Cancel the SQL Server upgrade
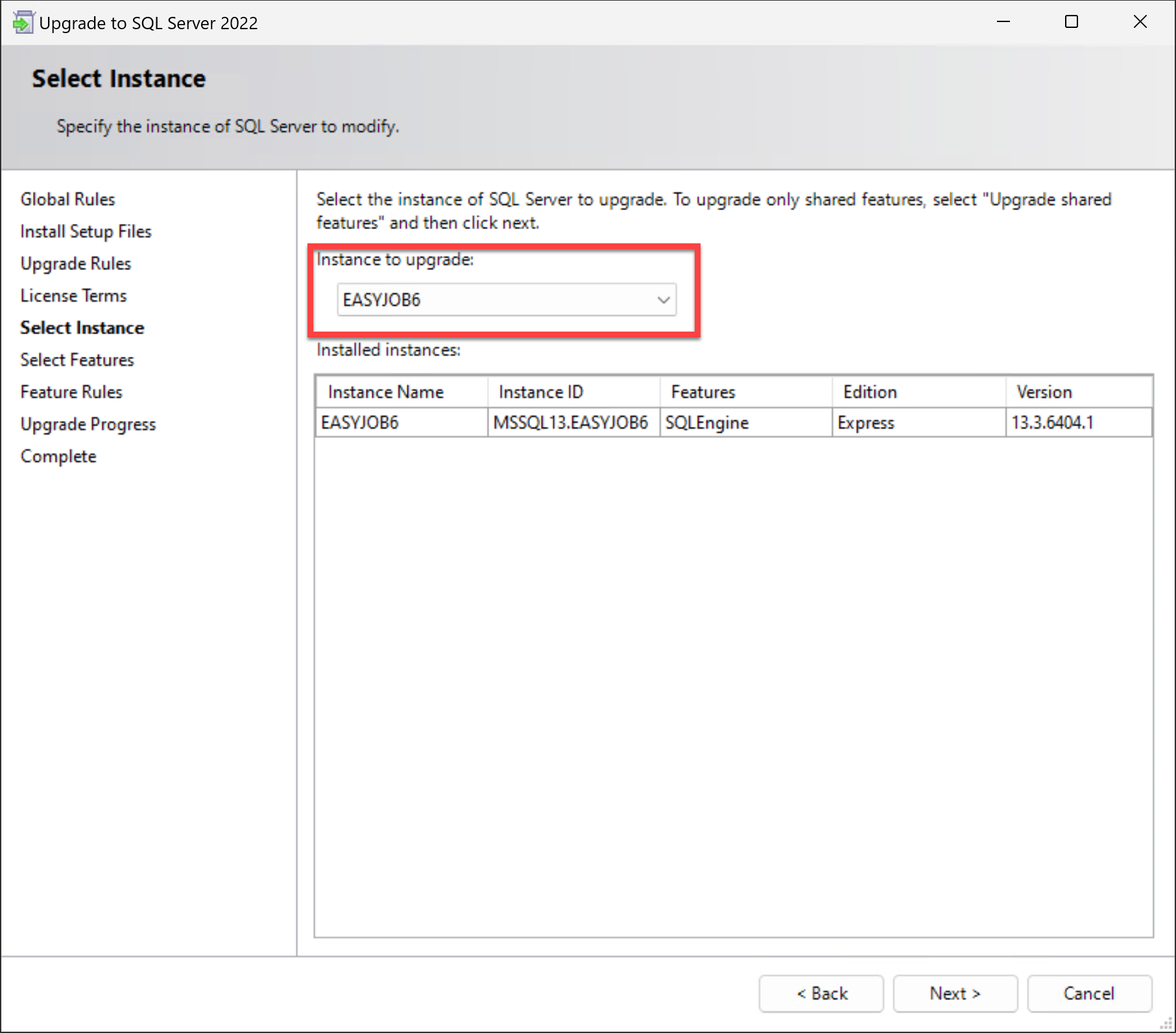The image size is (1176, 1033). pos(1088,993)
